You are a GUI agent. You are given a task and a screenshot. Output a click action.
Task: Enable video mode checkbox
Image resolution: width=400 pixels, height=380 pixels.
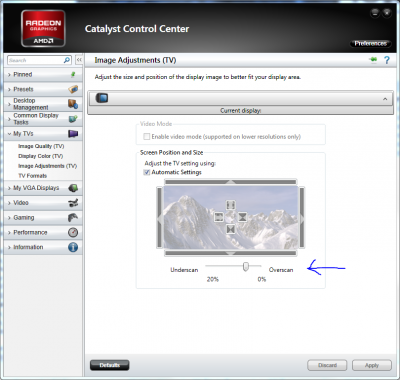(146, 136)
